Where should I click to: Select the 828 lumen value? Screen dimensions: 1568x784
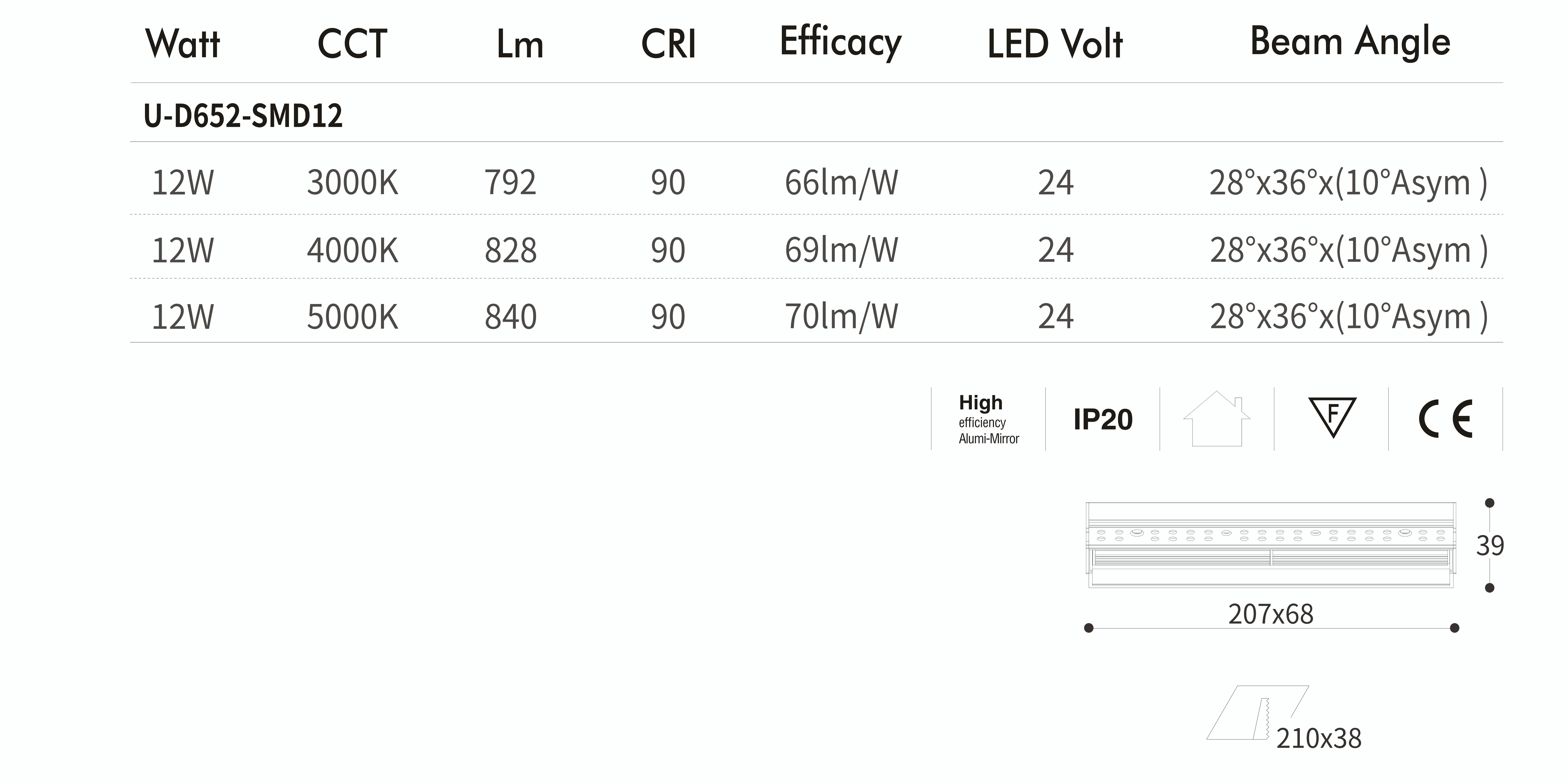tap(511, 250)
